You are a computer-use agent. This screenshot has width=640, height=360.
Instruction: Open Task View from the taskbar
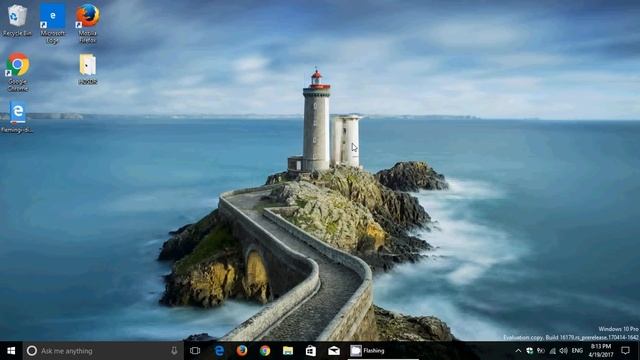click(195, 351)
